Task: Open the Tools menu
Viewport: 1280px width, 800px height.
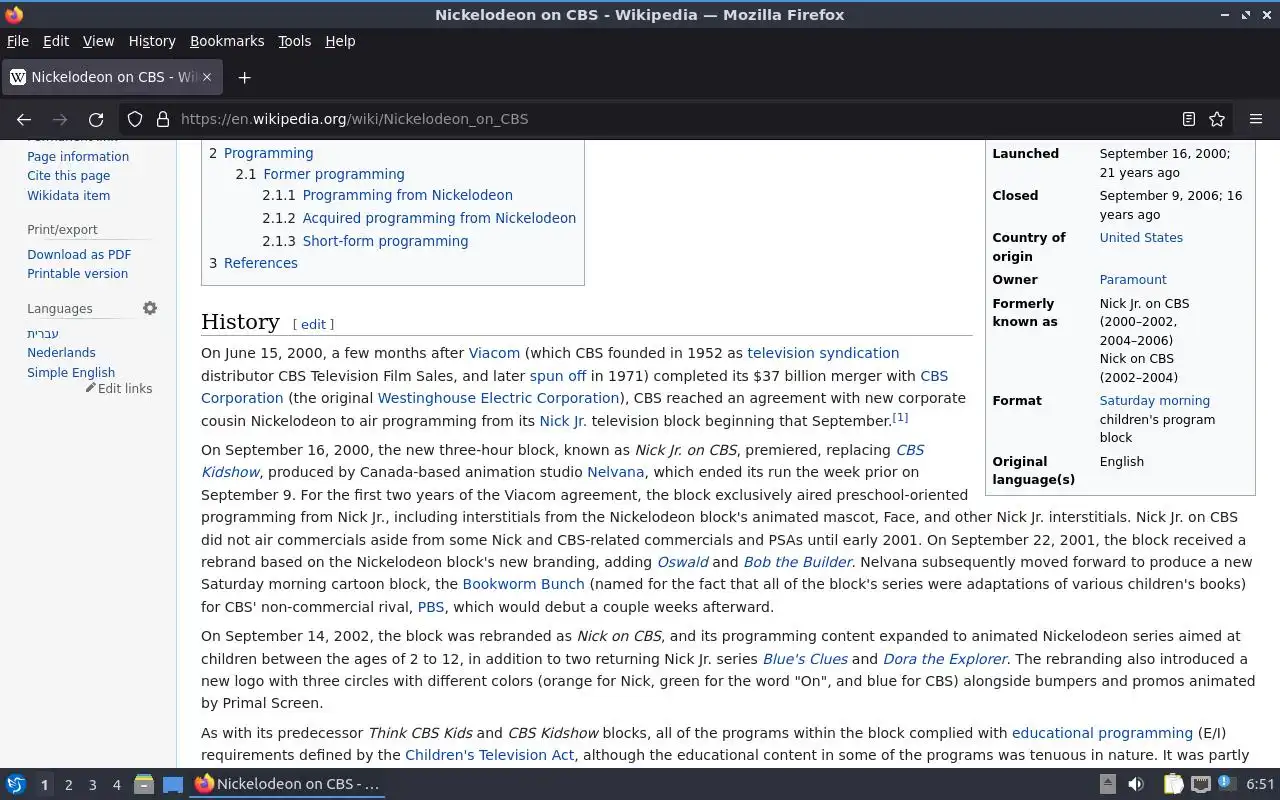Action: click(x=294, y=41)
